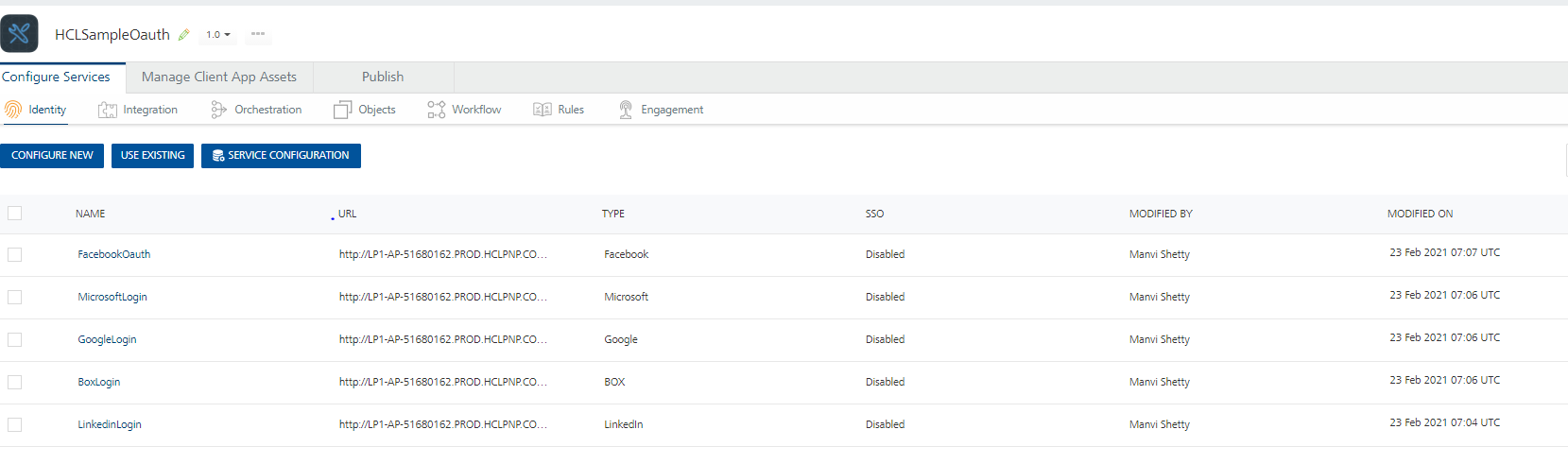Screen dimensions: 1568x464
Task: Select the Engagement services icon
Action: (626, 111)
